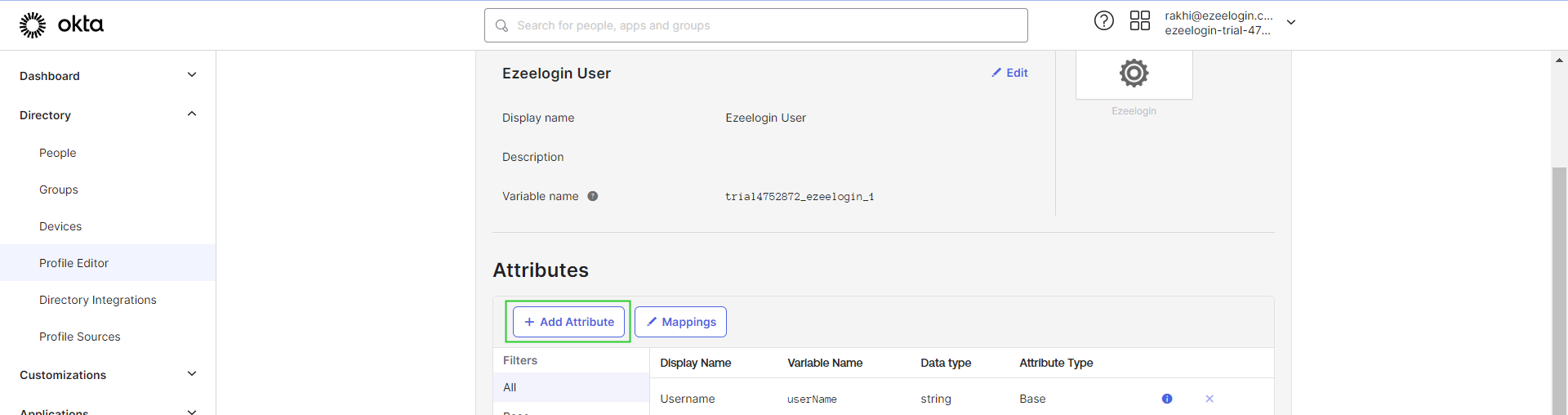Click the Variable Name column header
The image size is (1568, 415).
click(x=825, y=363)
